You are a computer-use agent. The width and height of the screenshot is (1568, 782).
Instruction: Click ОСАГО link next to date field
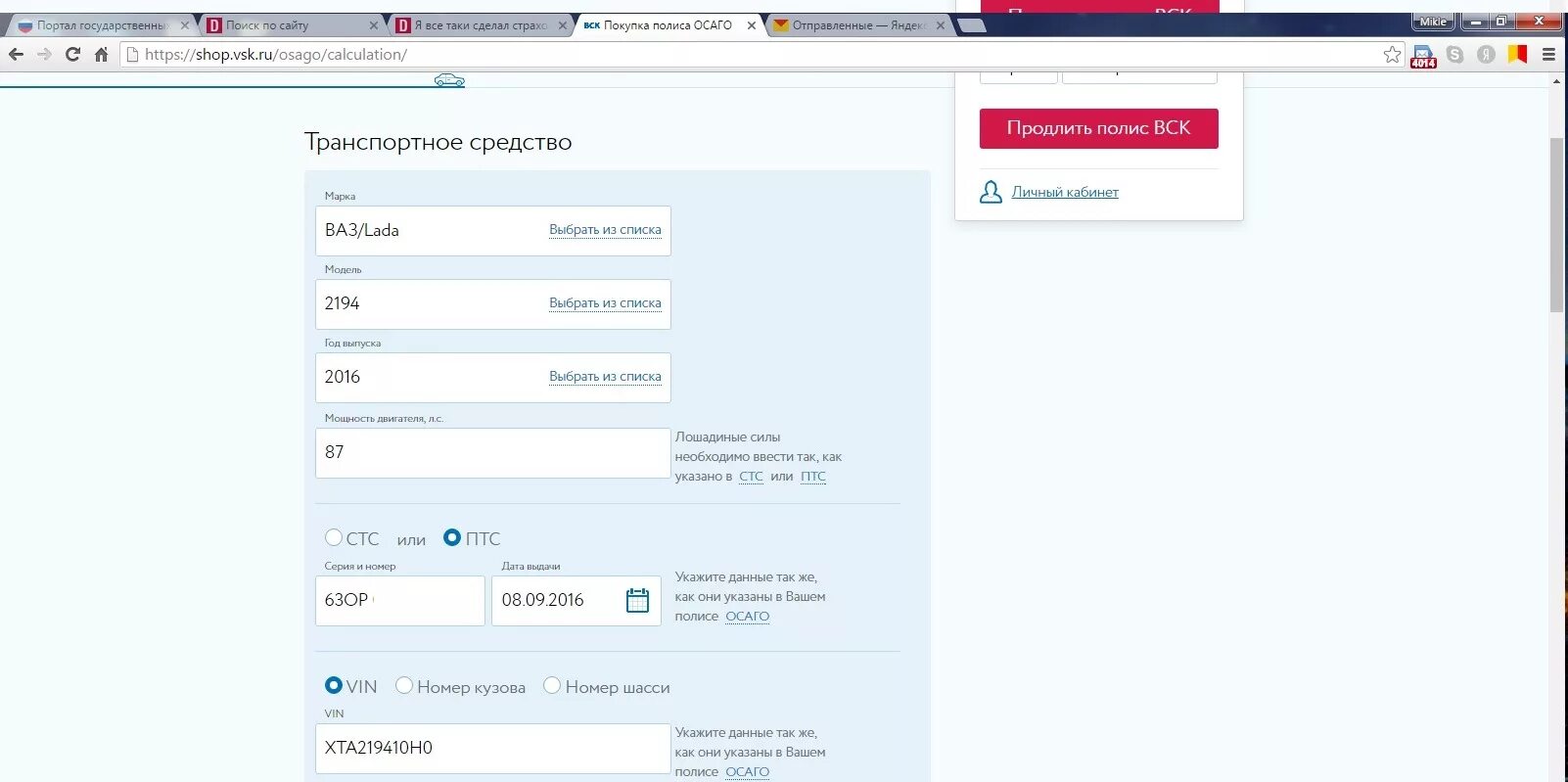(x=748, y=617)
